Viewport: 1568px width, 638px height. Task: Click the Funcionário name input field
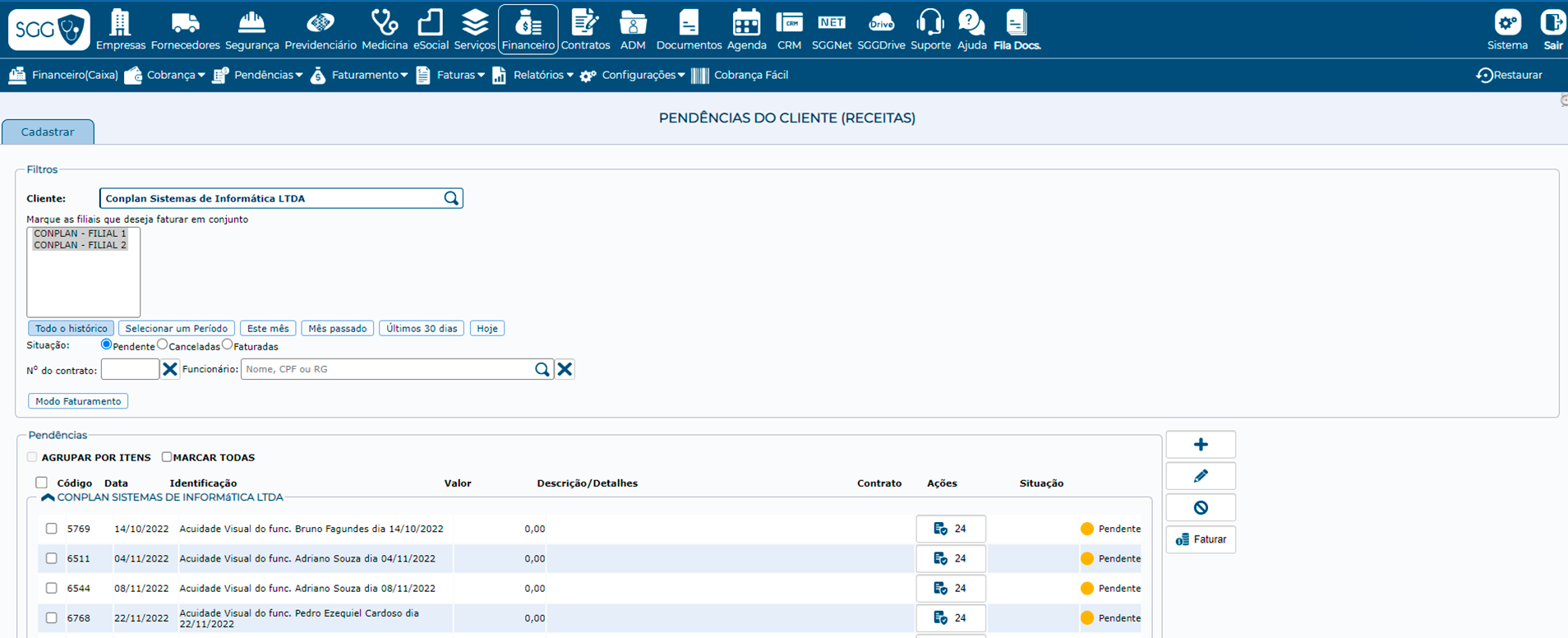[x=386, y=369]
